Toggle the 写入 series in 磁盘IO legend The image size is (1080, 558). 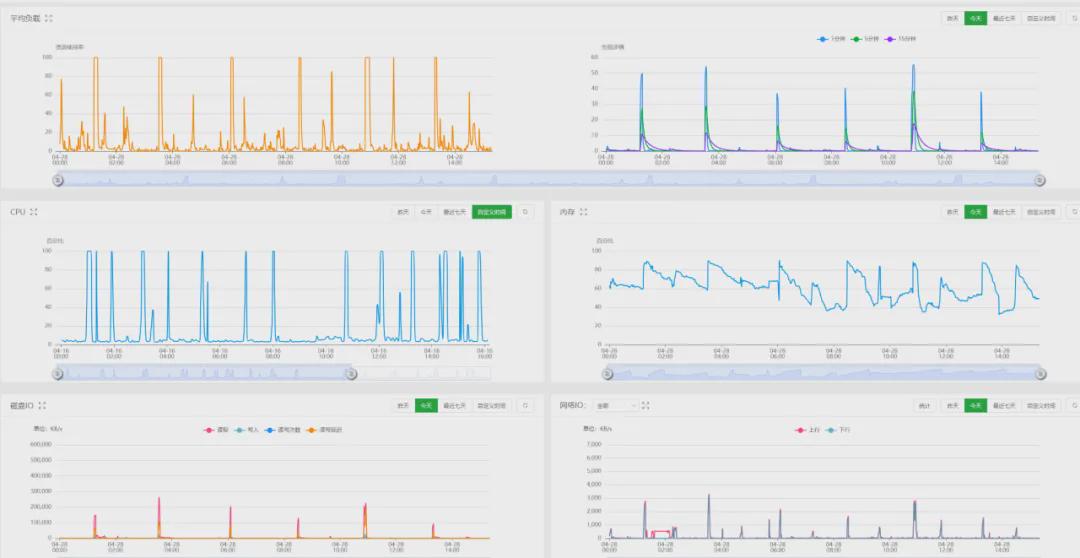(x=246, y=430)
